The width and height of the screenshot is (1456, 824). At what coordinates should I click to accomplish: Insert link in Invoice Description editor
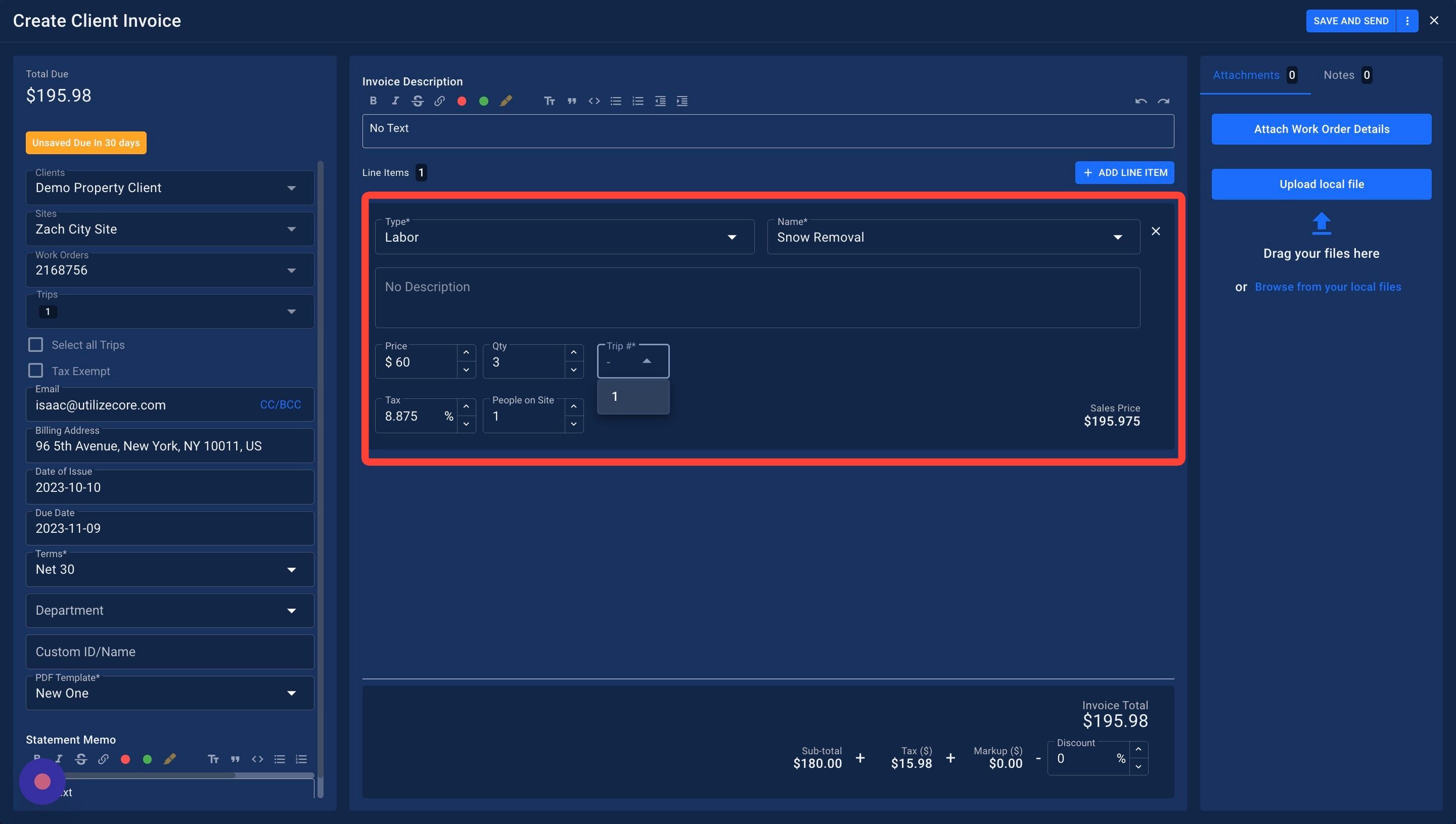coord(439,101)
